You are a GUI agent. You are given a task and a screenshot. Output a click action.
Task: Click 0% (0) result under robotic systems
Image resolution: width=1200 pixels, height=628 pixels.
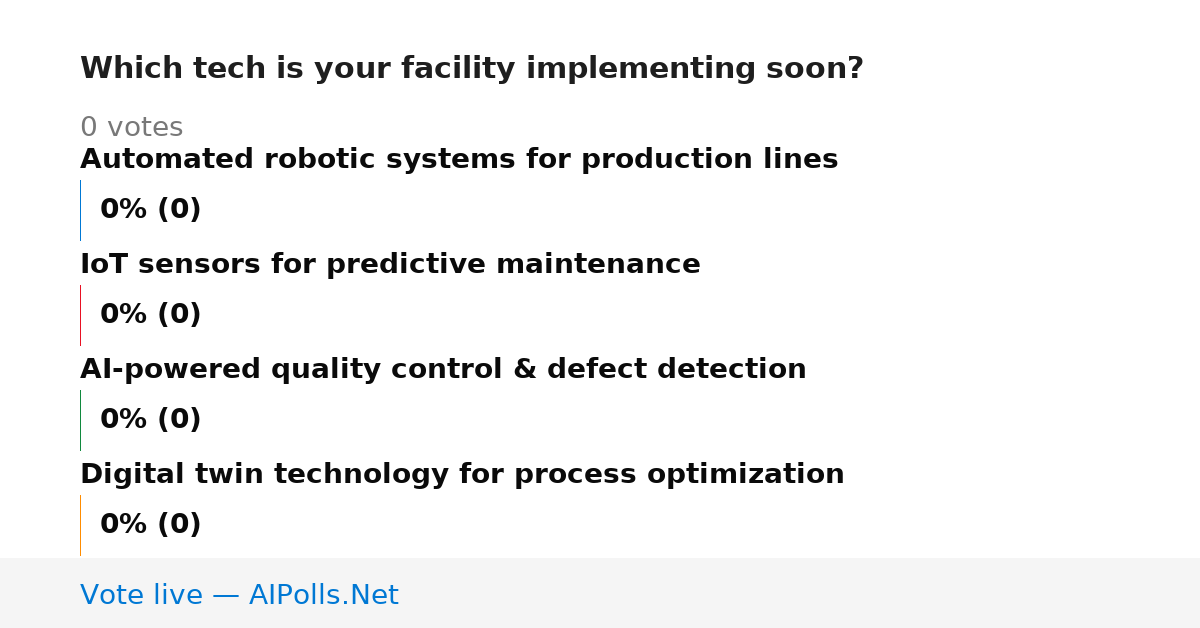tap(150, 210)
